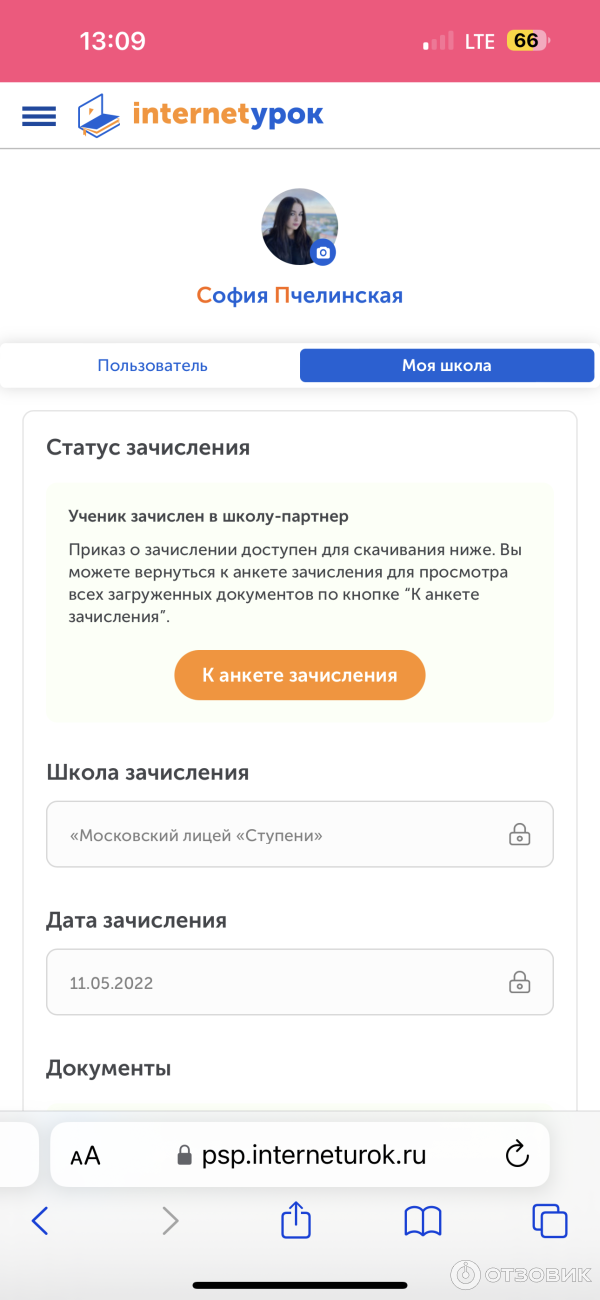Open Safari bookmarks
This screenshot has width=600, height=1300.
point(423,1220)
